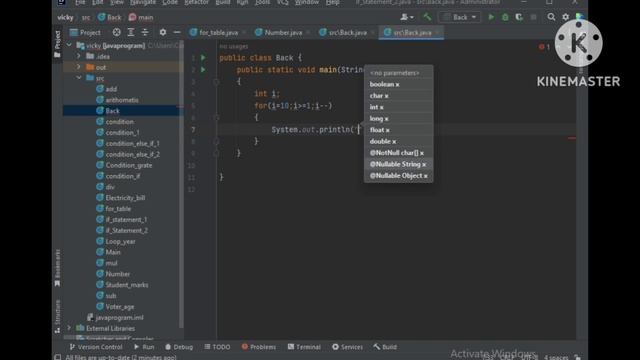Hide Project panel with minus icon
The height and width of the screenshot is (360, 640).
coord(177,32)
